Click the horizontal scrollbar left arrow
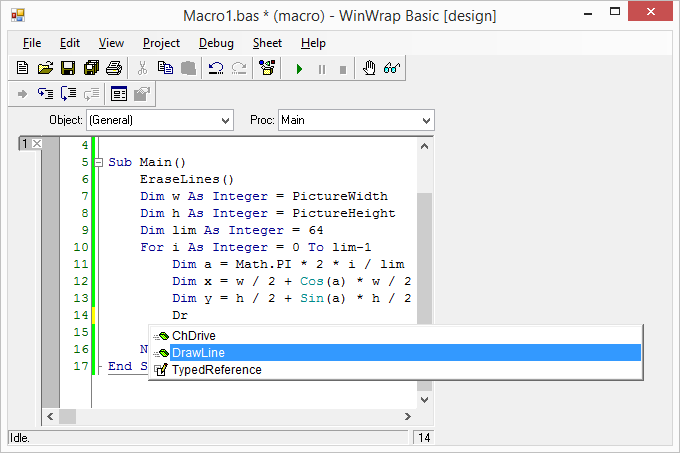This screenshot has height=453, width=680. [50, 417]
